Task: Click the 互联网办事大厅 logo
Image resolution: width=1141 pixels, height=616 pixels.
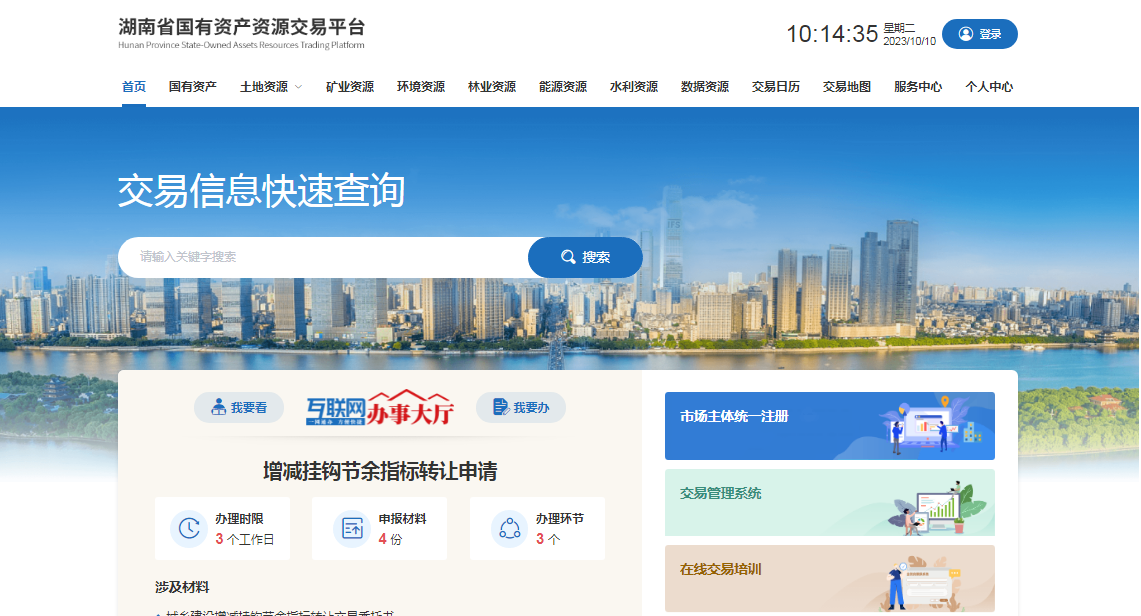Action: [380, 408]
